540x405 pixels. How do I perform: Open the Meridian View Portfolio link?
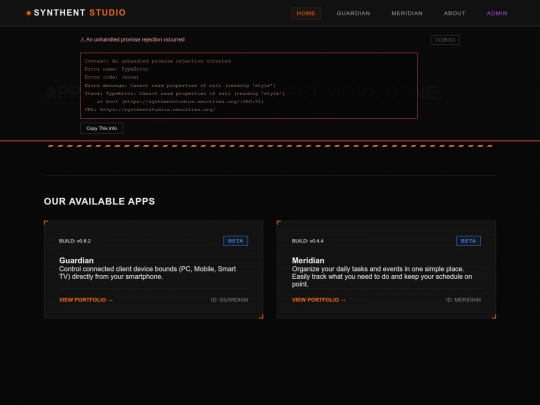pyautogui.click(x=319, y=300)
